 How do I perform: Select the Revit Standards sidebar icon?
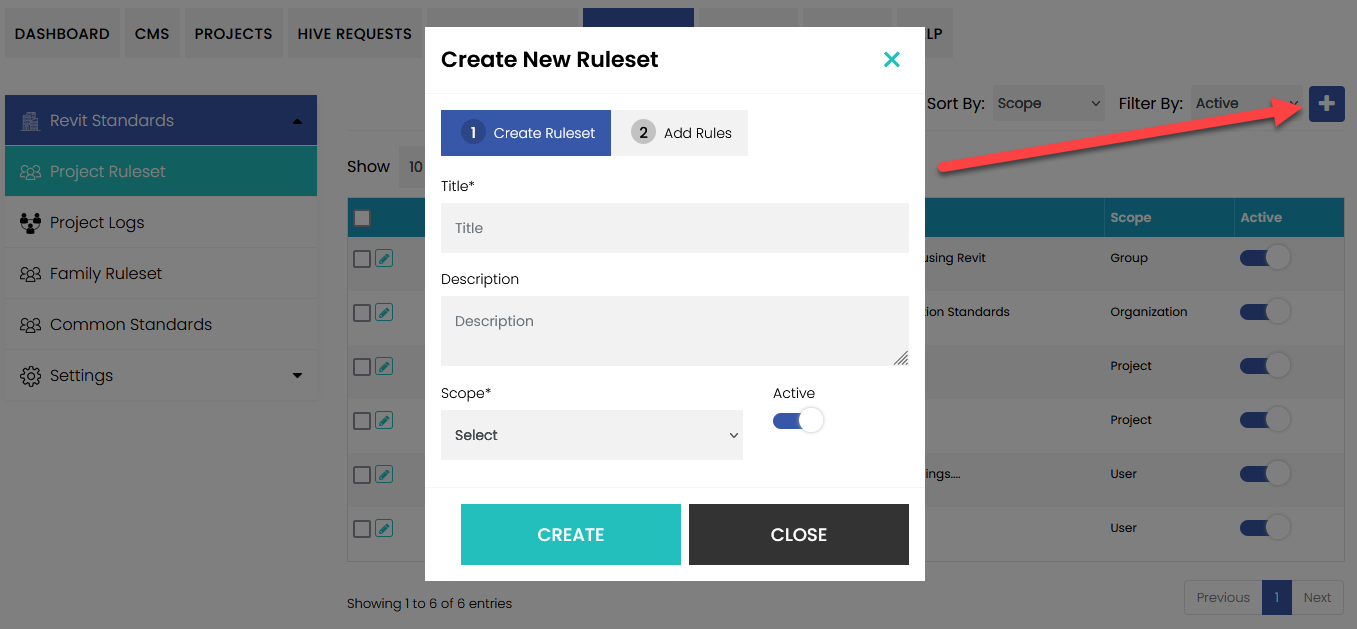tap(31, 119)
